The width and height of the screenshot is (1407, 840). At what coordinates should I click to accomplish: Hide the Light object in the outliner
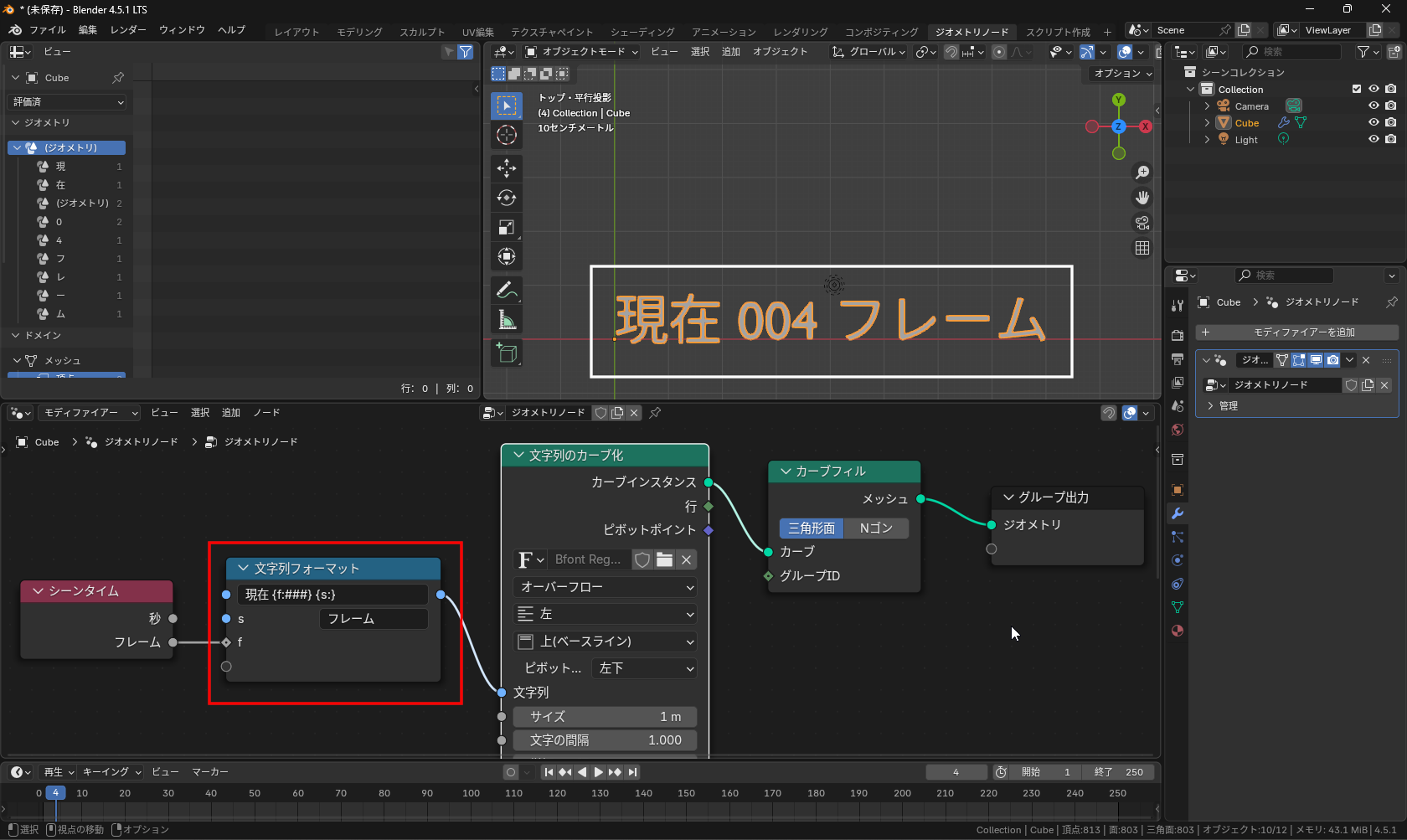[x=1373, y=139]
